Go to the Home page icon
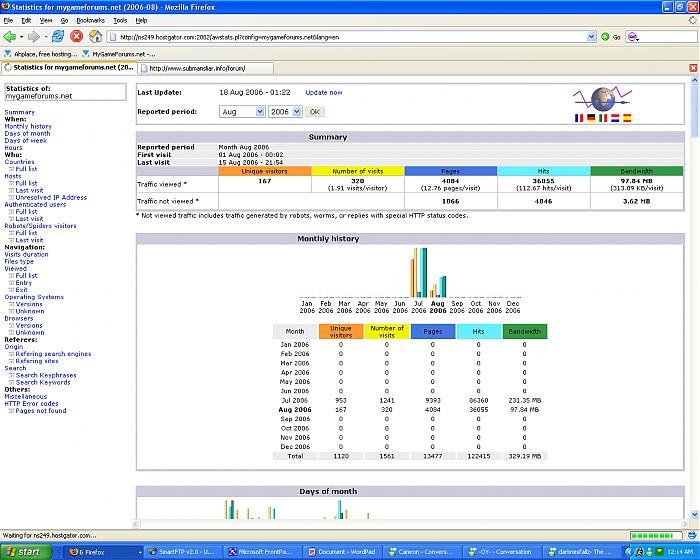 point(95,36)
